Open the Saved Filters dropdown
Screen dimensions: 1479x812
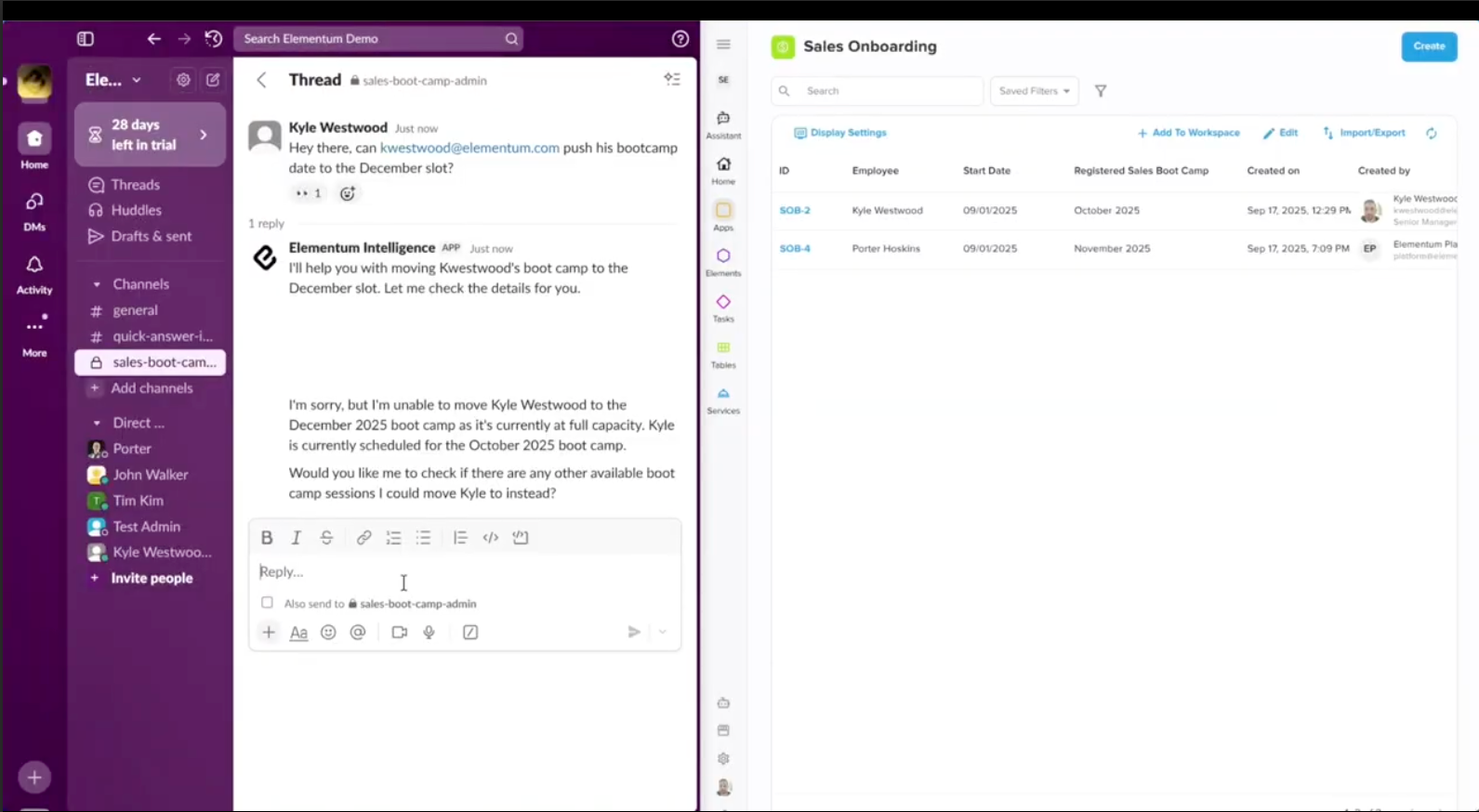[x=1034, y=91]
